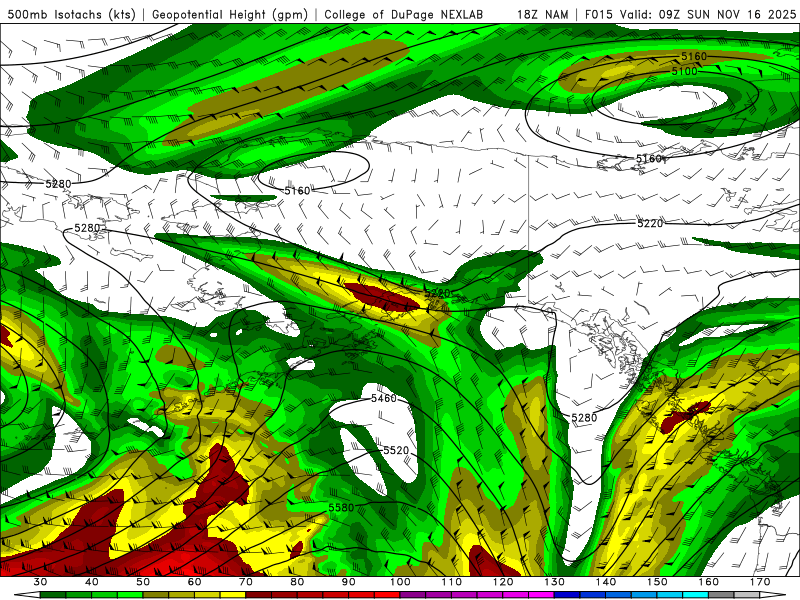The image size is (800, 600).
Task: Click the 5220 label beside the dark red jet core
Action: point(437,293)
